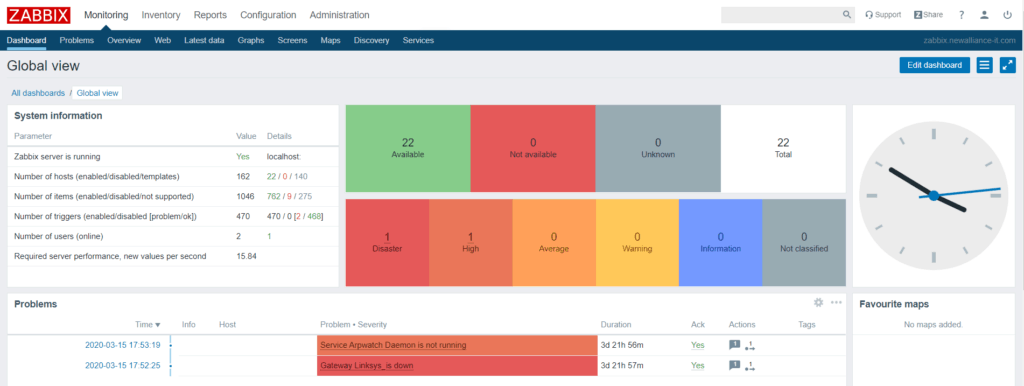Open problem time 2020-03-15 17:53:19
Viewport: 1024px width, 386px height.
[123, 345]
